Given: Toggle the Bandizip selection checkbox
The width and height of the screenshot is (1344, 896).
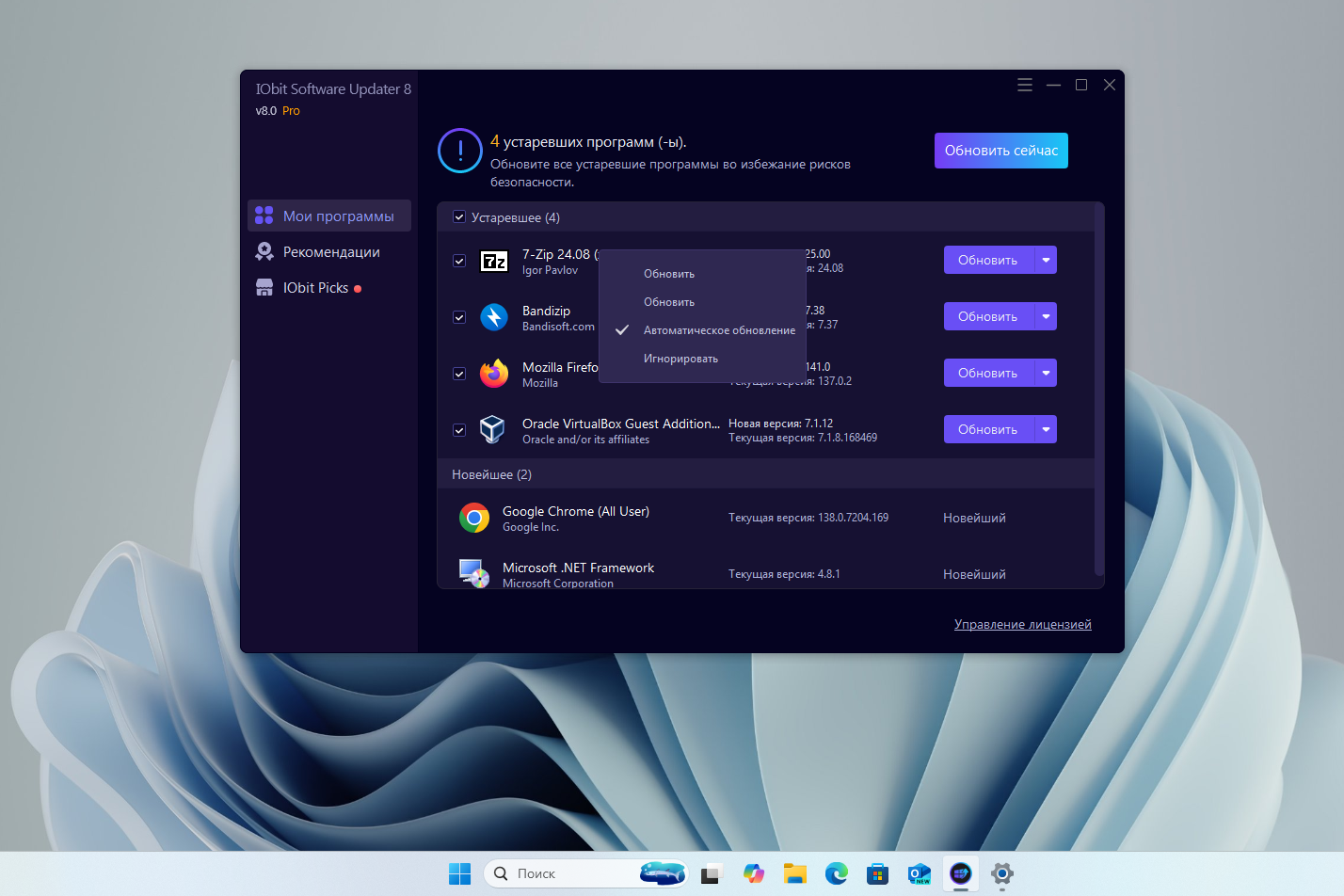Looking at the screenshot, I should (x=459, y=317).
